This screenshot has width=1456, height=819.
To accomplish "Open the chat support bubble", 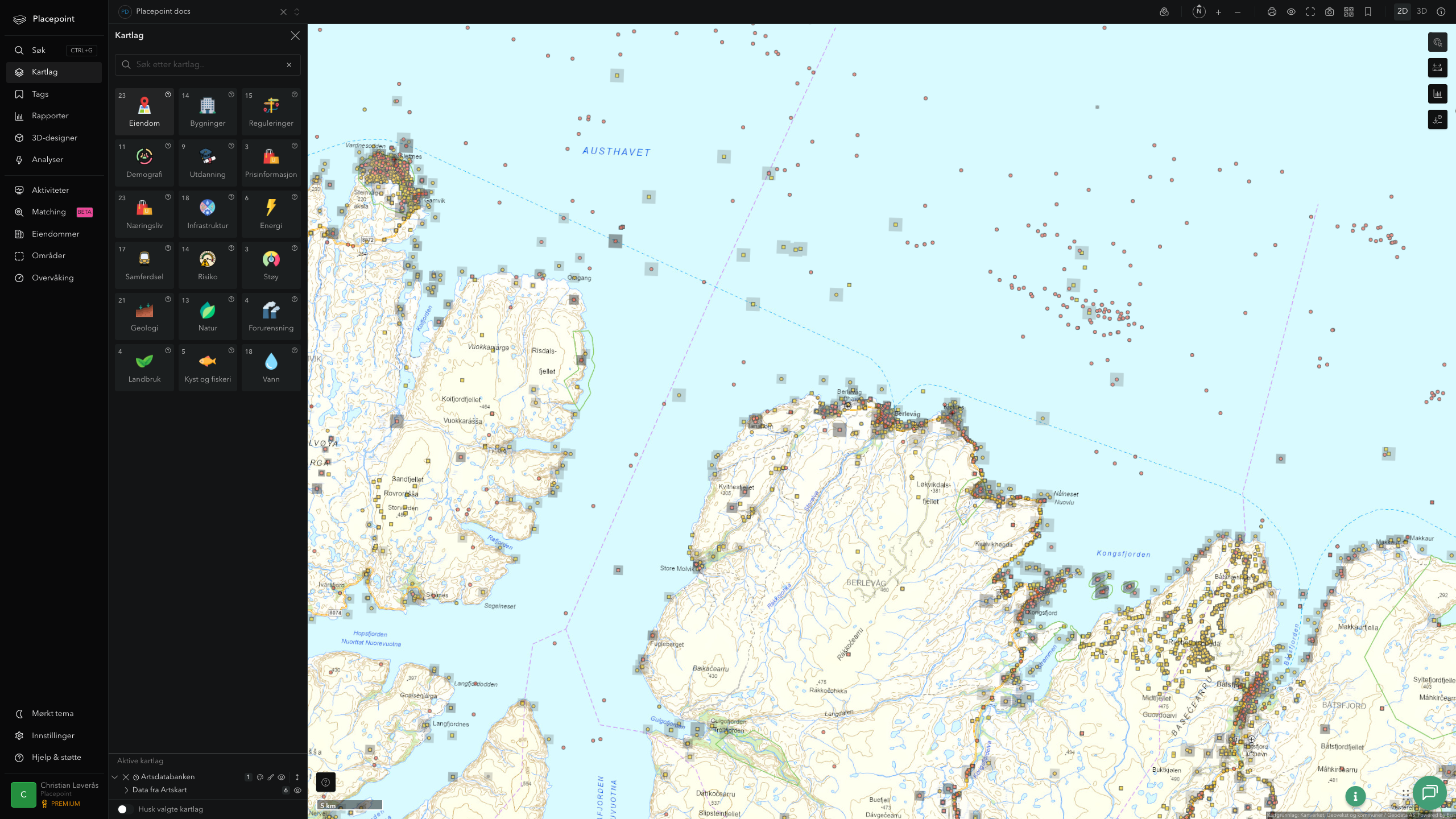I will tap(1429, 792).
